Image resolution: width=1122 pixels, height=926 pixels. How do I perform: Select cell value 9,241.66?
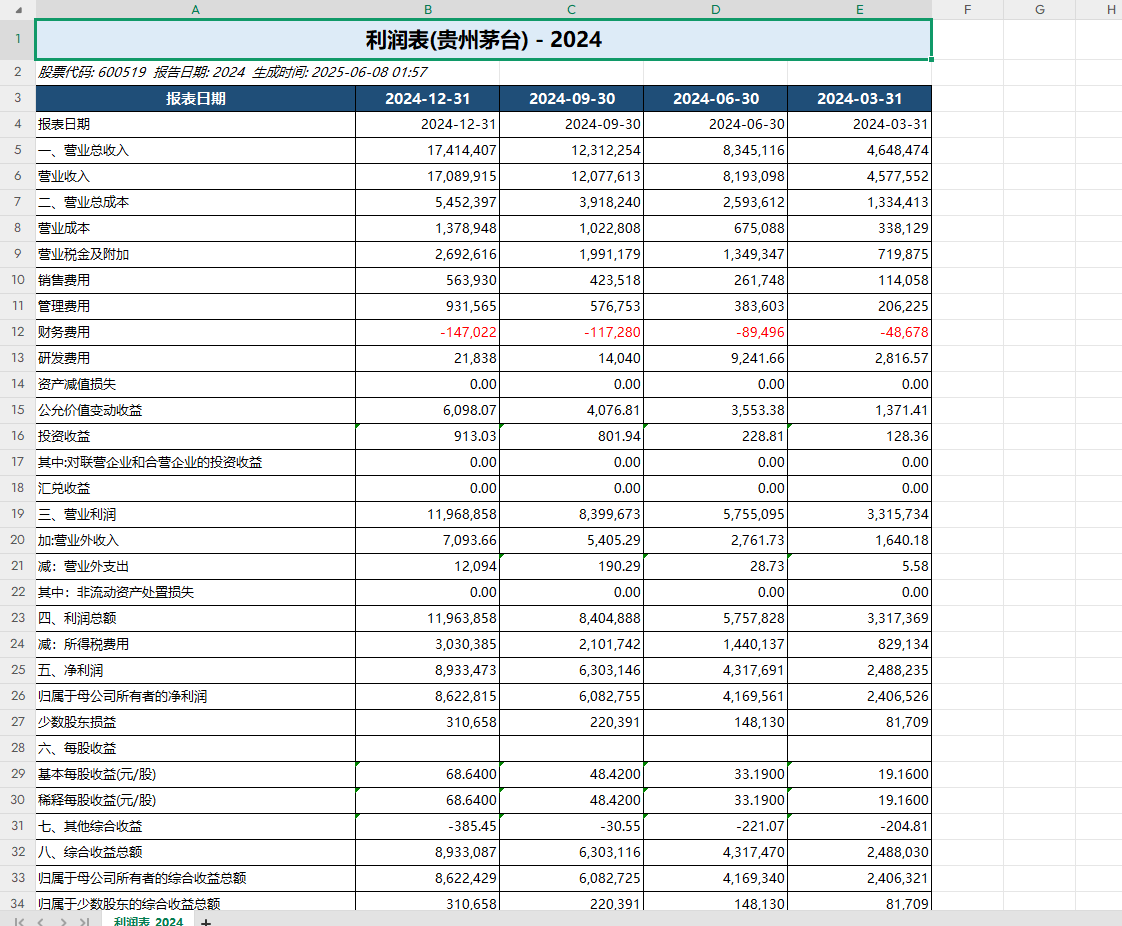click(716, 358)
